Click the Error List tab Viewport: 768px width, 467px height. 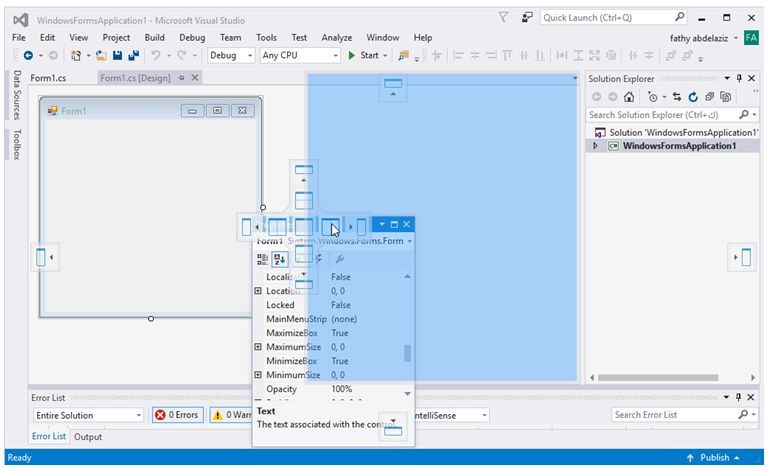tap(48, 436)
